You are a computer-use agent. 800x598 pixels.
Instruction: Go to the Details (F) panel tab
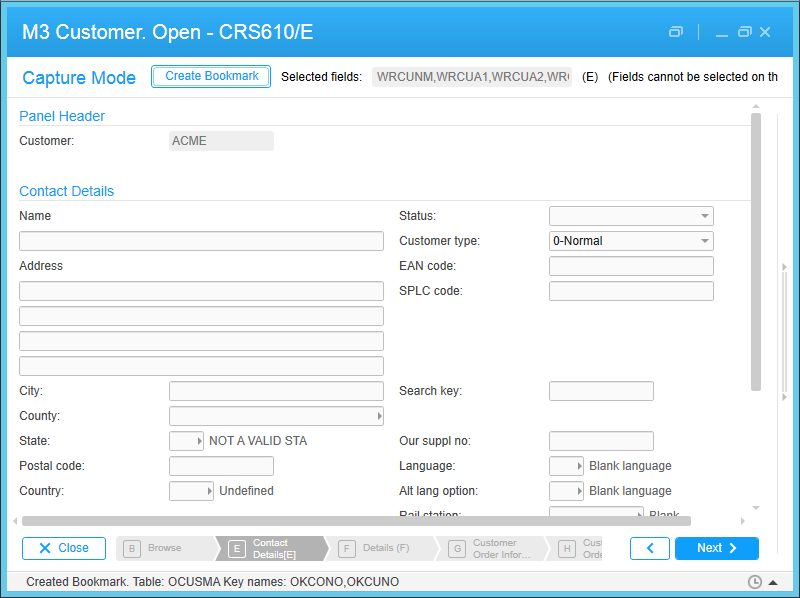[385, 548]
